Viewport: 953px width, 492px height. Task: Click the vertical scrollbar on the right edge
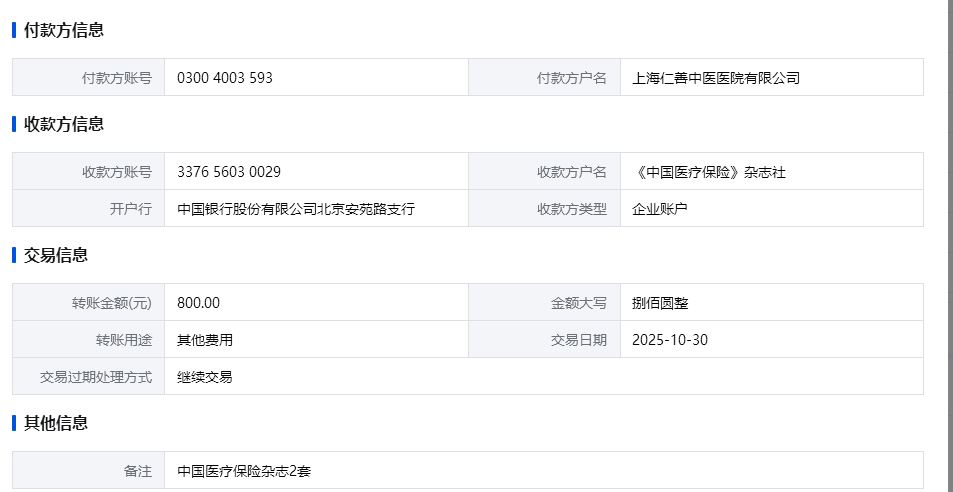click(948, 240)
